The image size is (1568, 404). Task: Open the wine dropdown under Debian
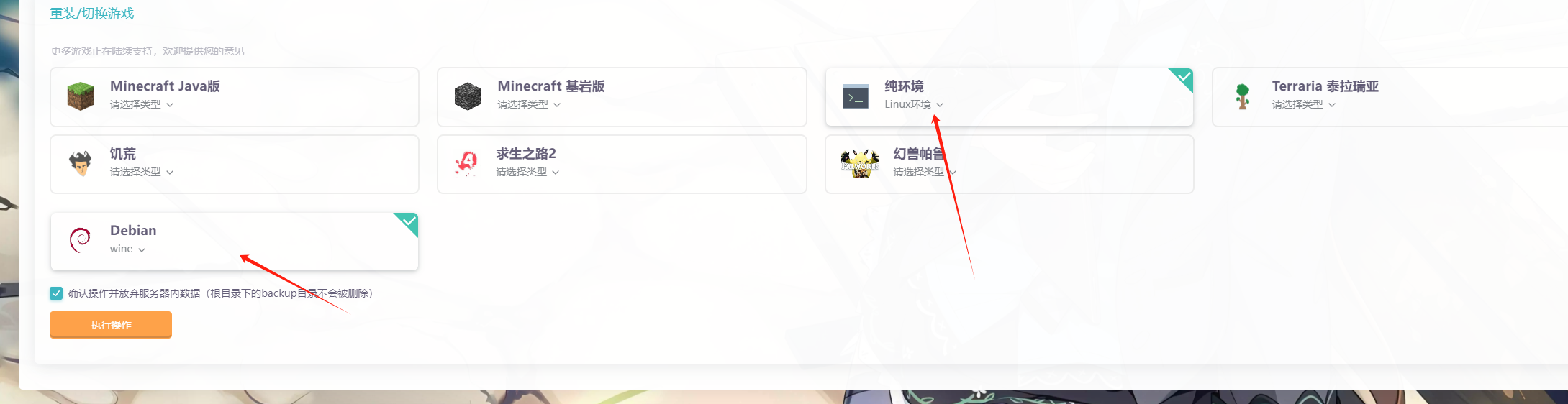(x=128, y=249)
